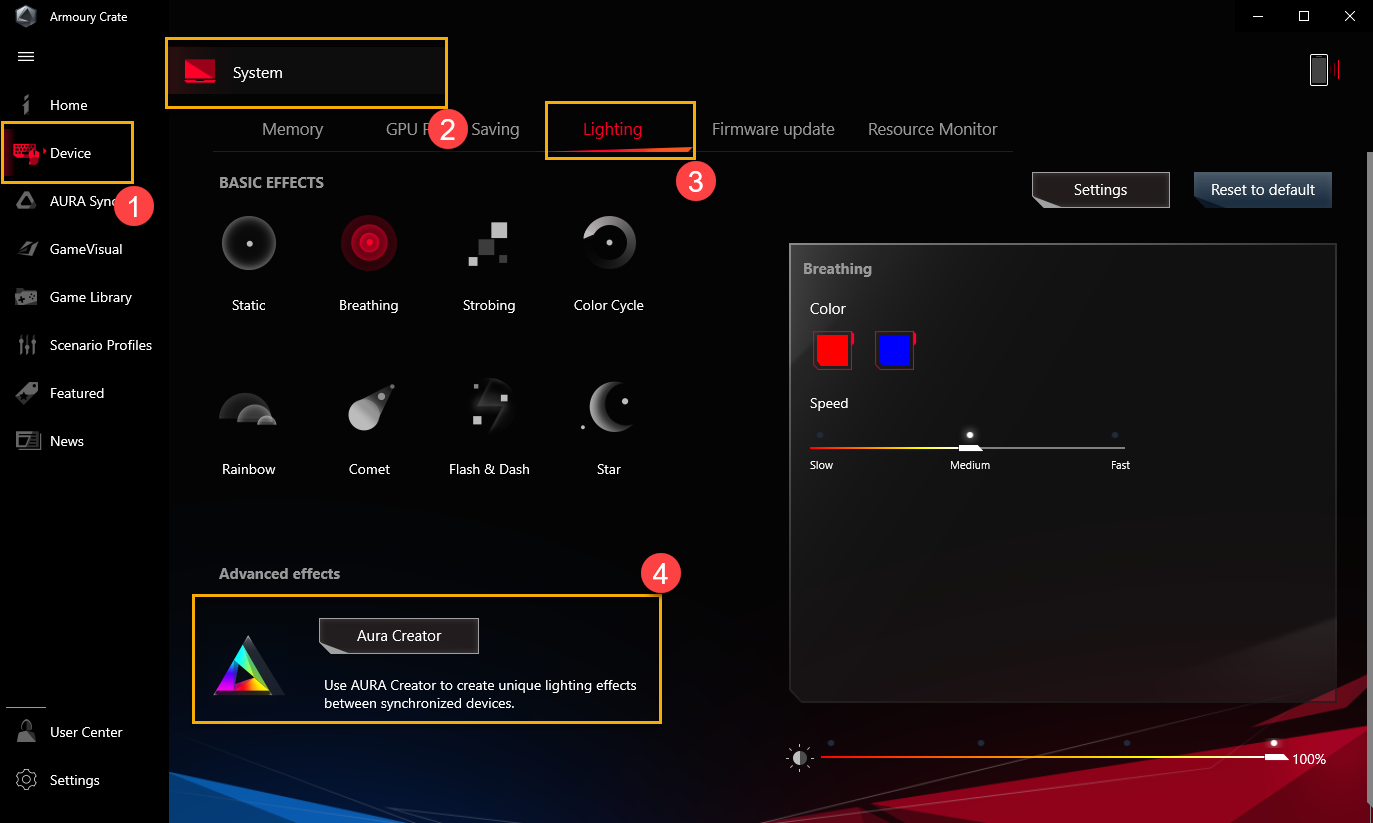Viewport: 1373px width, 823px height.
Task: Maximize the Armoury Crate window
Action: pyautogui.click(x=1304, y=16)
